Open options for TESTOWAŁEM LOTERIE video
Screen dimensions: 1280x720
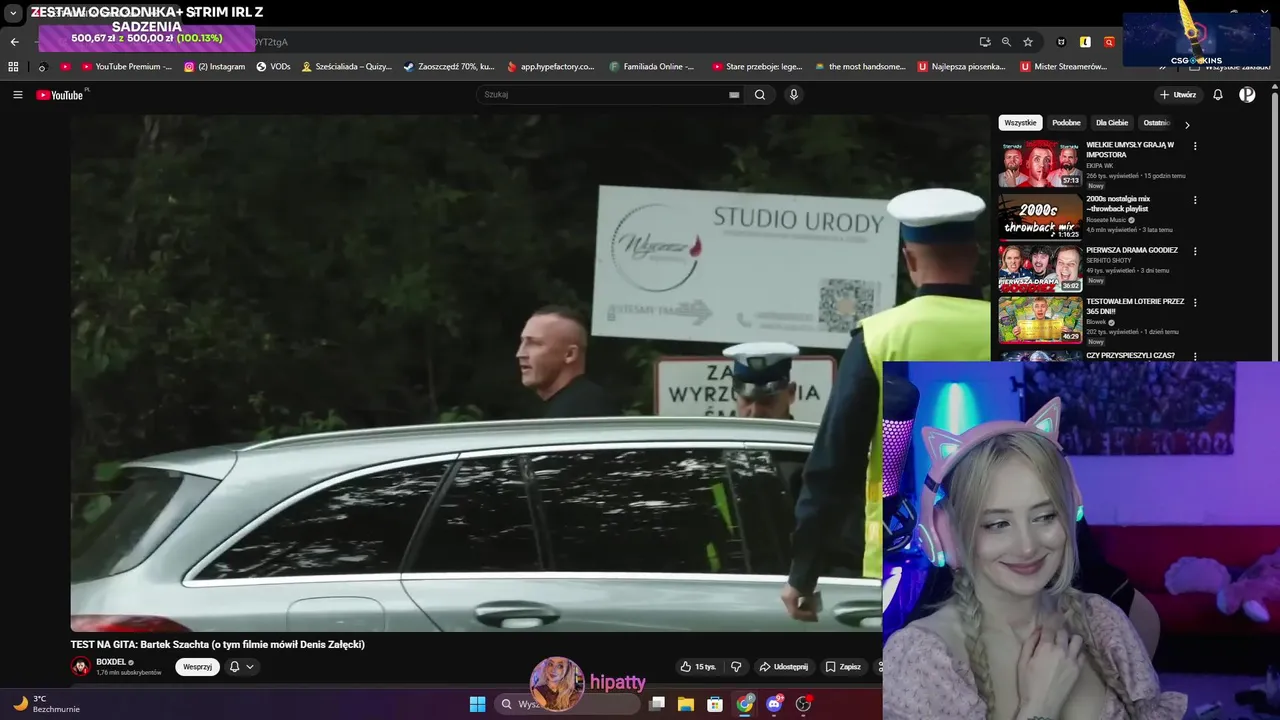click(x=1195, y=302)
